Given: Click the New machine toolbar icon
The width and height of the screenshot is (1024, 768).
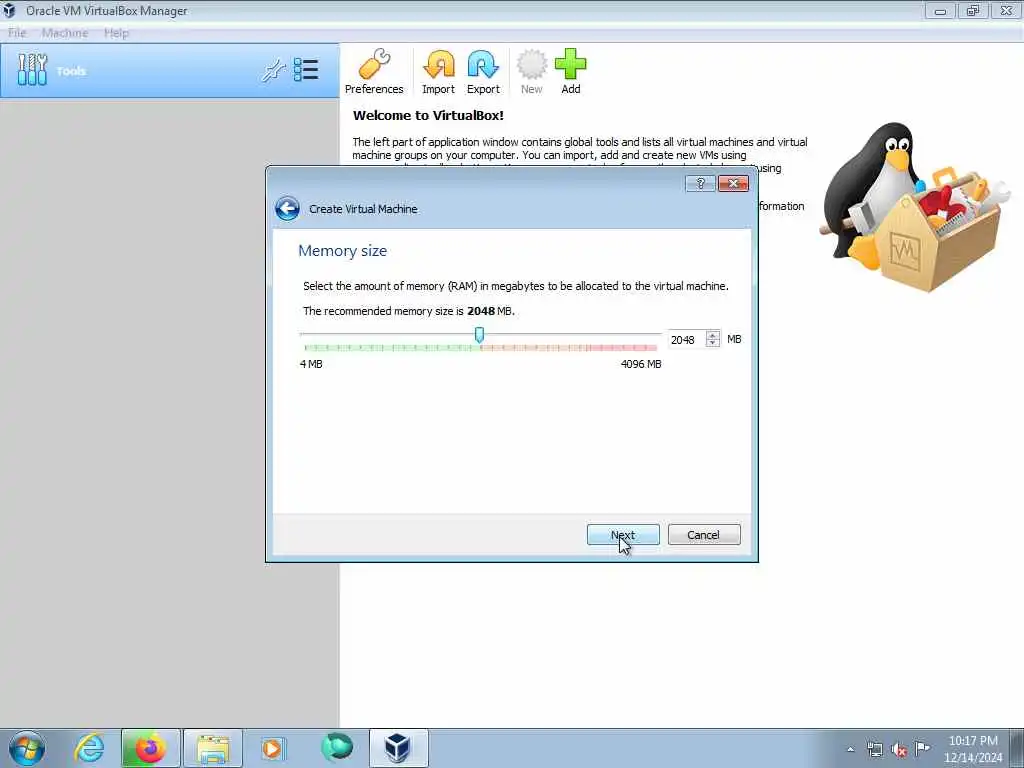Looking at the screenshot, I should [532, 72].
